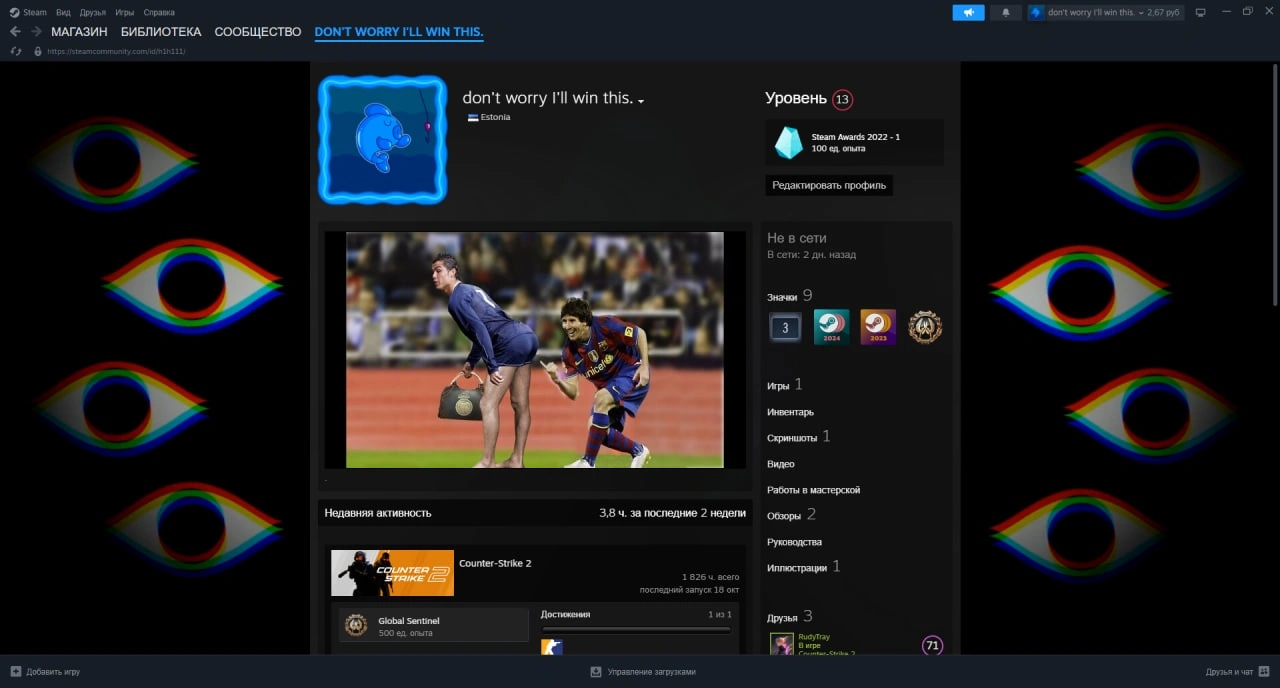Switch to Big Picture mode monitor icon
The height and width of the screenshot is (688, 1280).
pyautogui.click(x=1201, y=12)
